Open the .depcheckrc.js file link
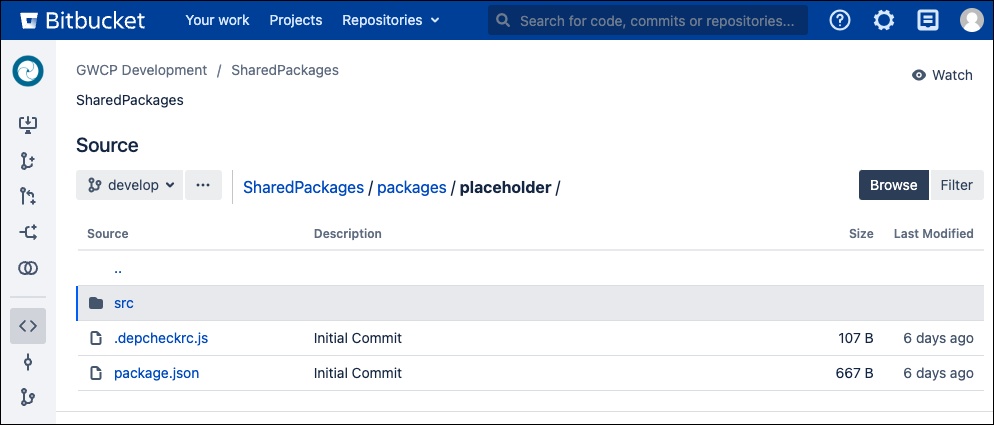The image size is (994, 425). click(x=161, y=338)
